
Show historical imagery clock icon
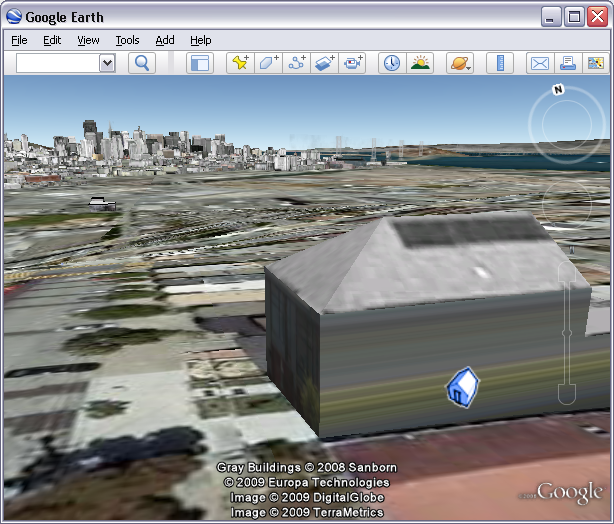(x=392, y=63)
